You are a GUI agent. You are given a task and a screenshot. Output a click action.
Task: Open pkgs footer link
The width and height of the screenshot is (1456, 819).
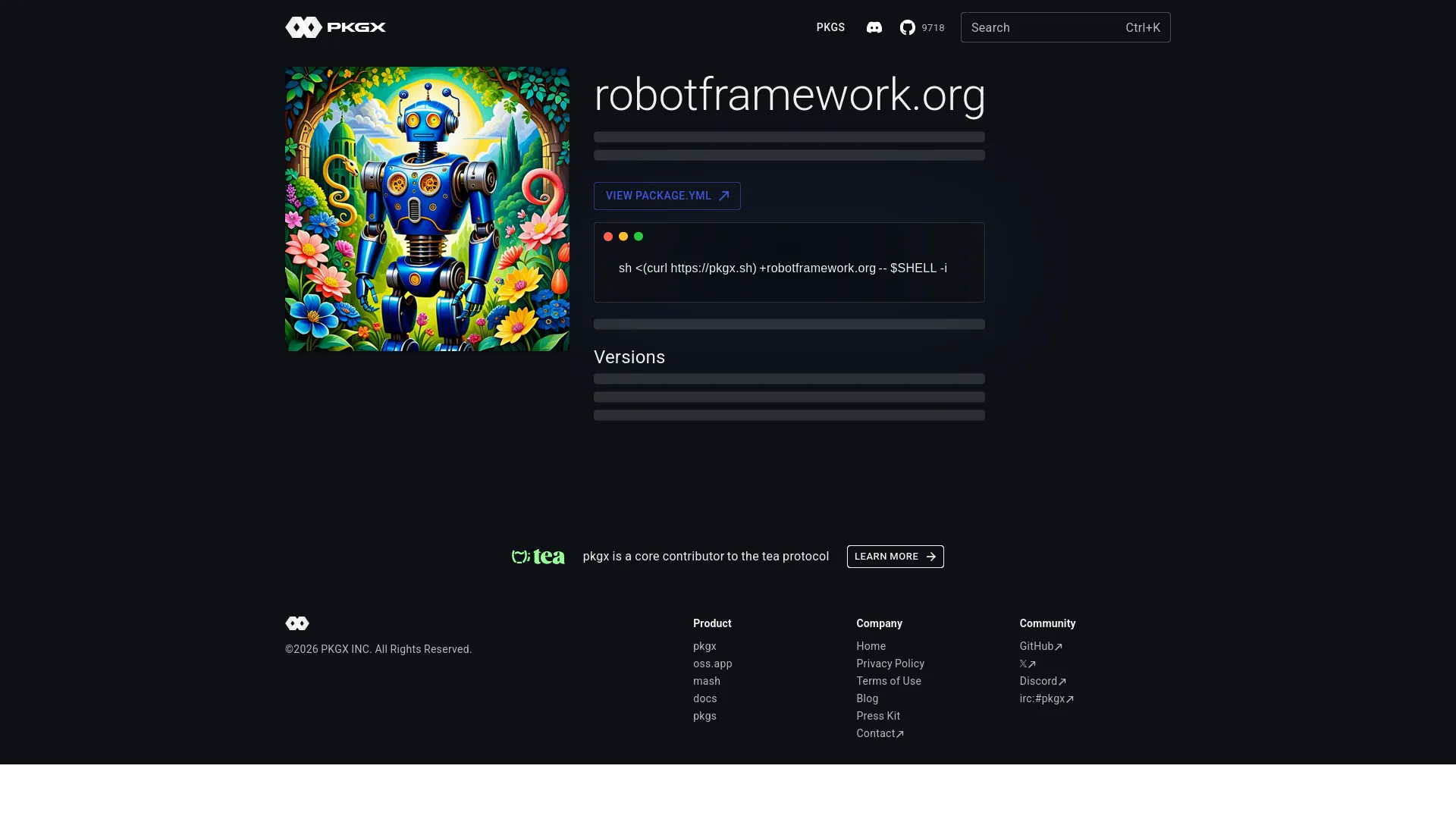tap(704, 716)
